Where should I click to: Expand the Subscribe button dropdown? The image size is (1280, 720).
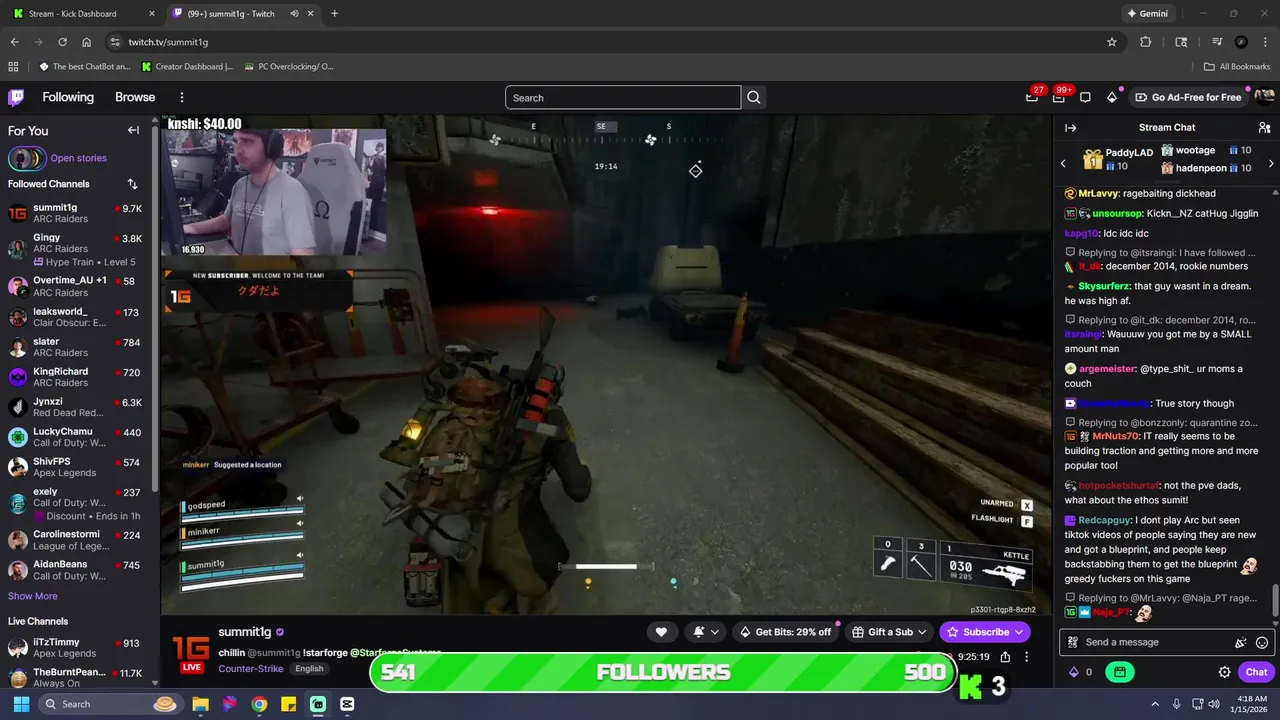click(x=1019, y=632)
